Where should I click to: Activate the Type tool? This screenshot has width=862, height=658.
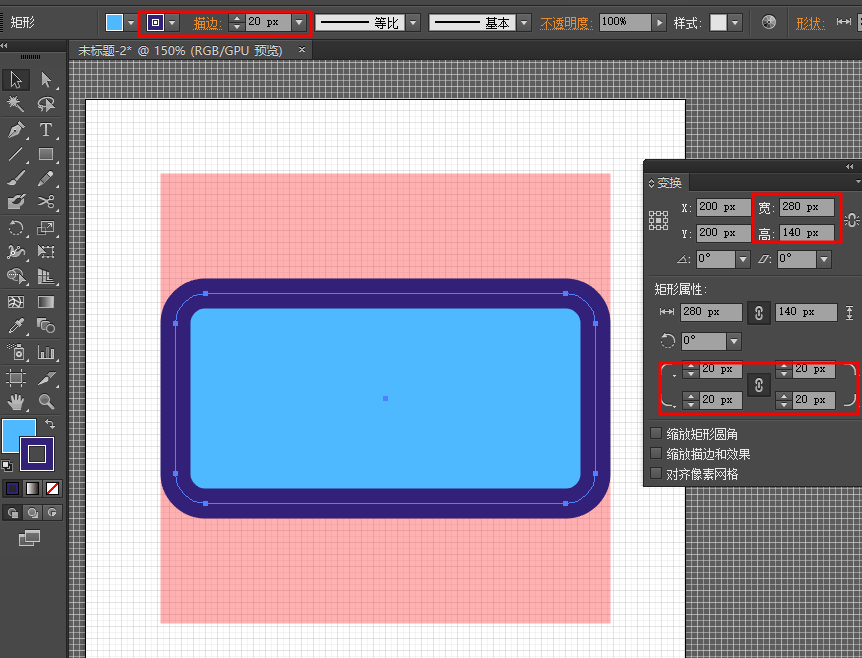pyautogui.click(x=46, y=130)
